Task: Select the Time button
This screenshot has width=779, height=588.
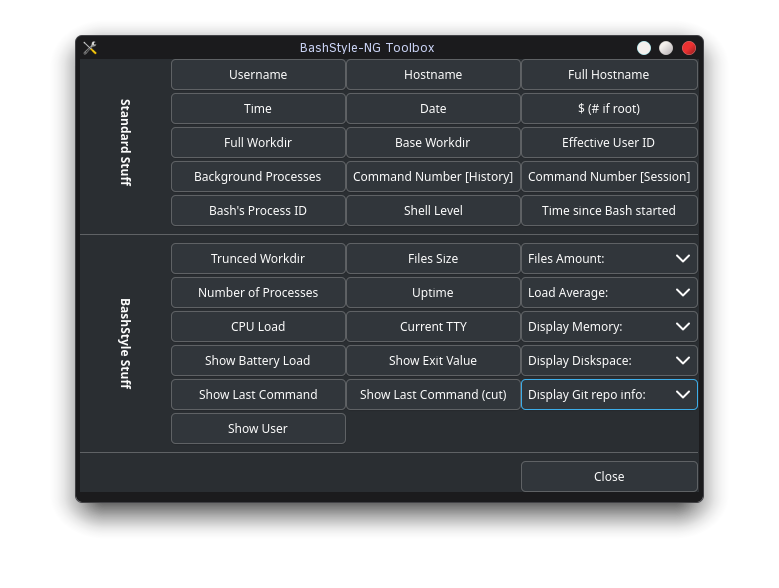Action: 258,108
